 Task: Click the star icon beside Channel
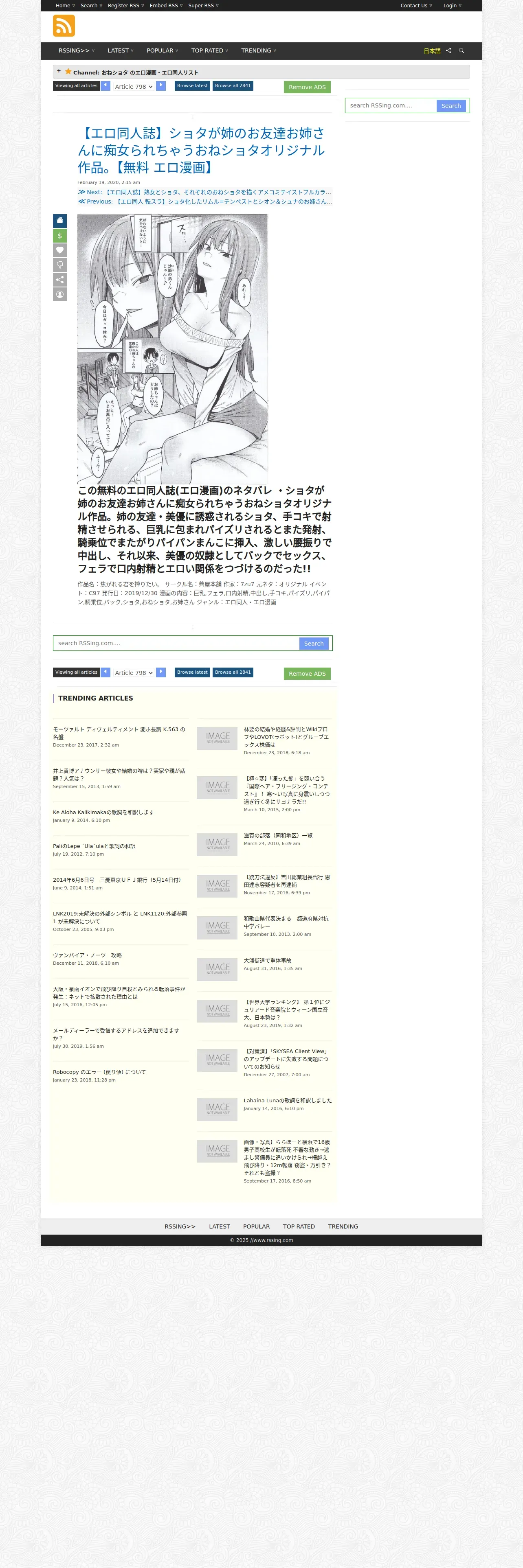(x=68, y=71)
